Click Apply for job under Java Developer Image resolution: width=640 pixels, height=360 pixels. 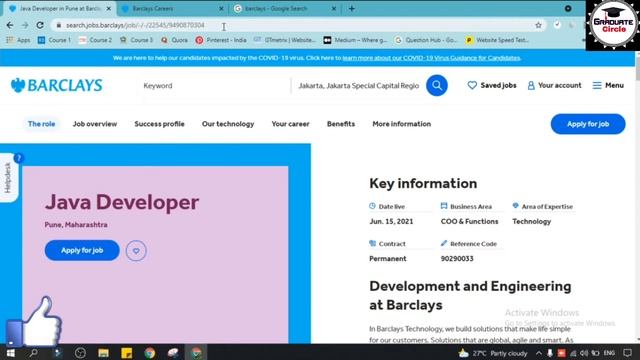click(x=82, y=250)
